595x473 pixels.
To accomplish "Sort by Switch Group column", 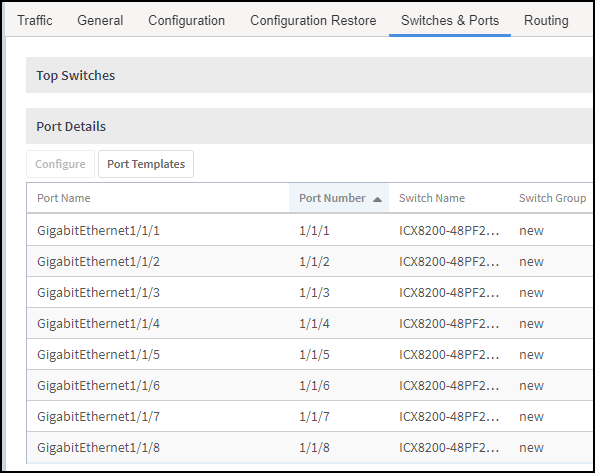I will [552, 198].
